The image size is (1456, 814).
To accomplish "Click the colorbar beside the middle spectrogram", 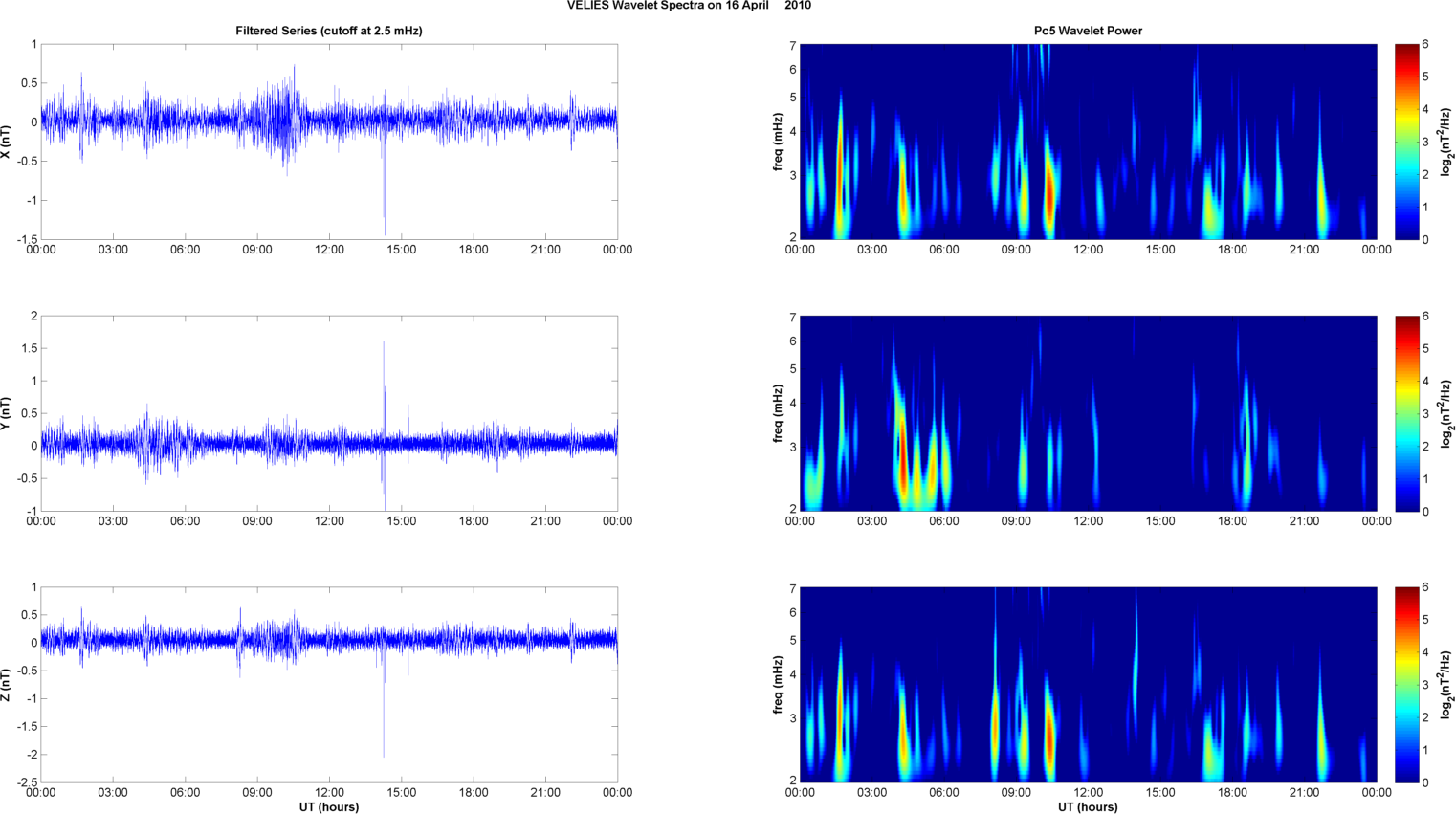I will point(1406,413).
